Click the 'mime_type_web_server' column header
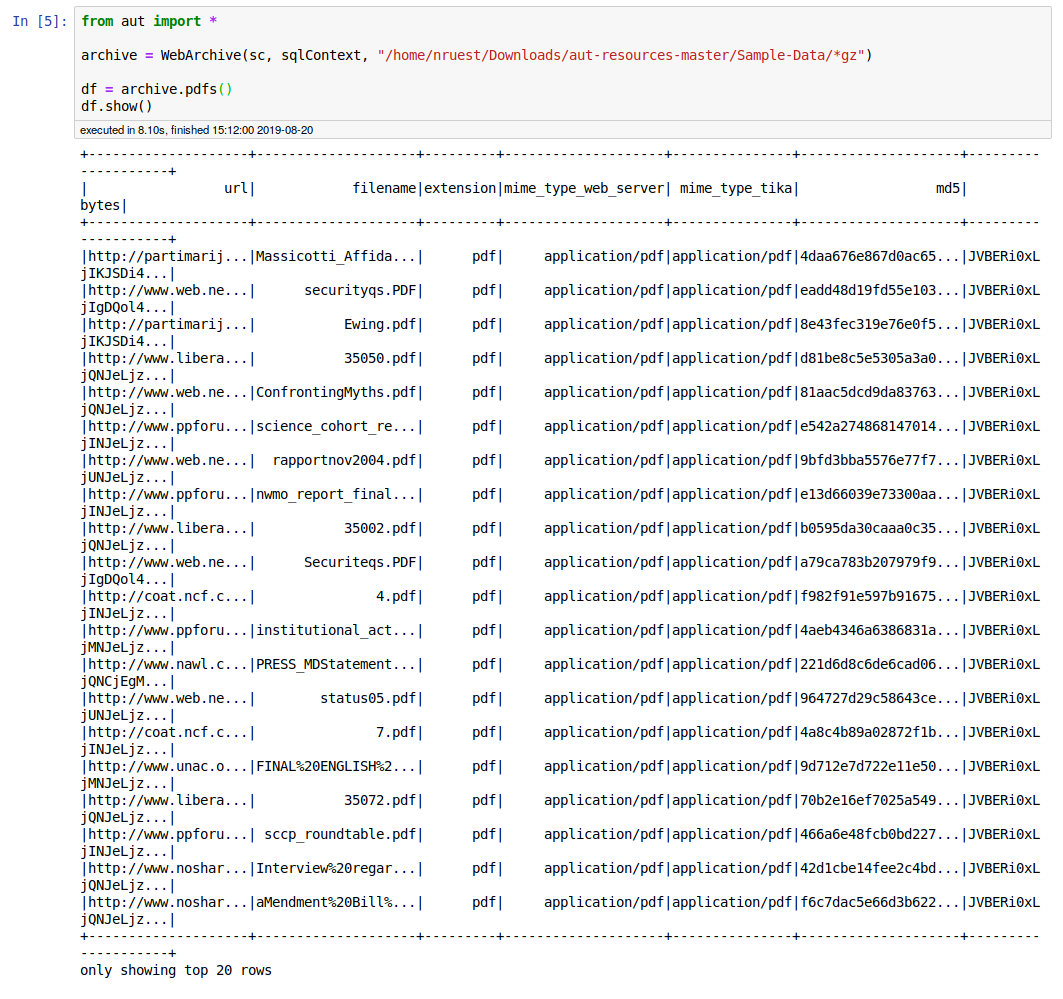 pos(584,188)
